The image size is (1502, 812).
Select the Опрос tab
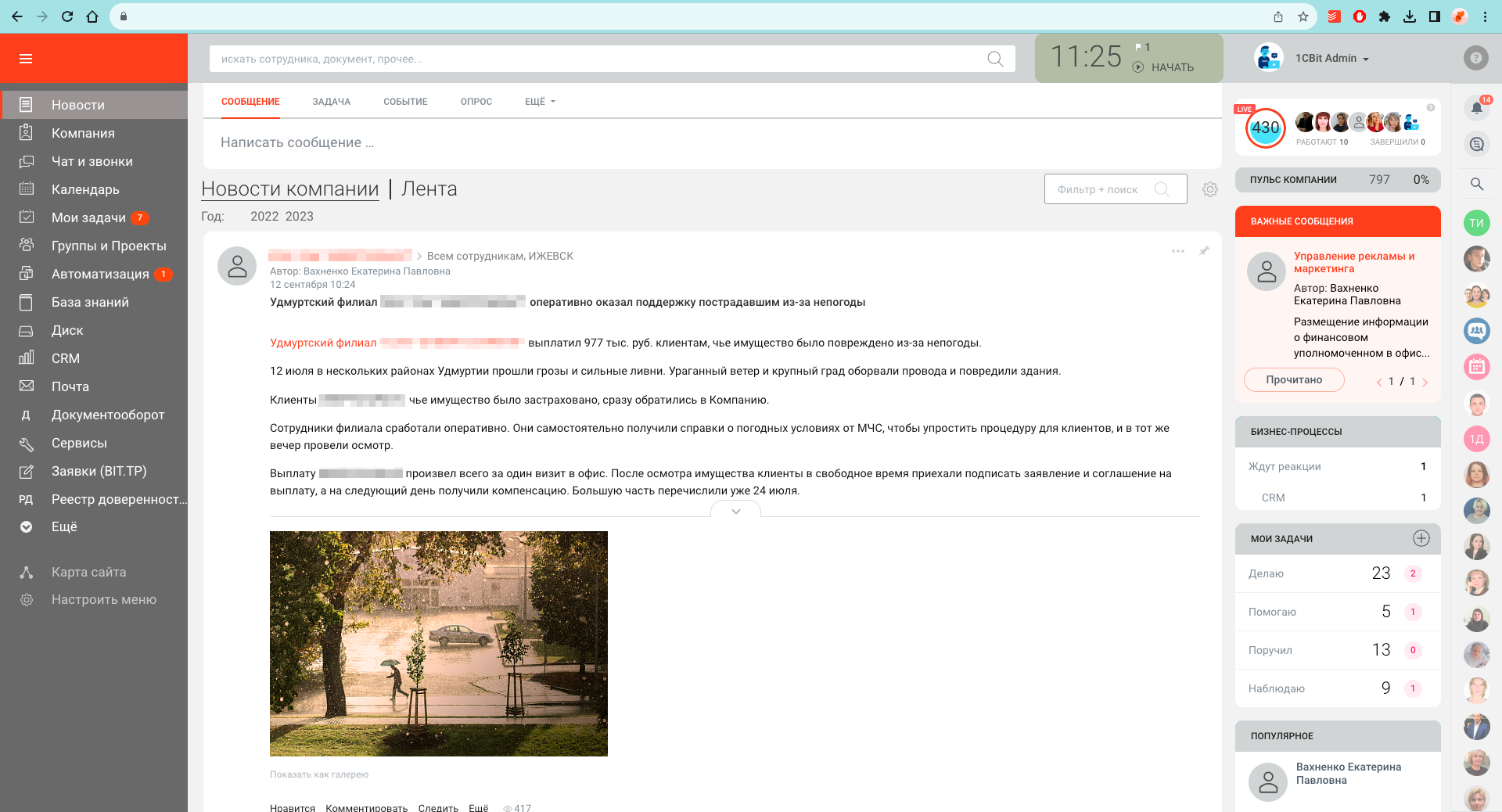476,102
